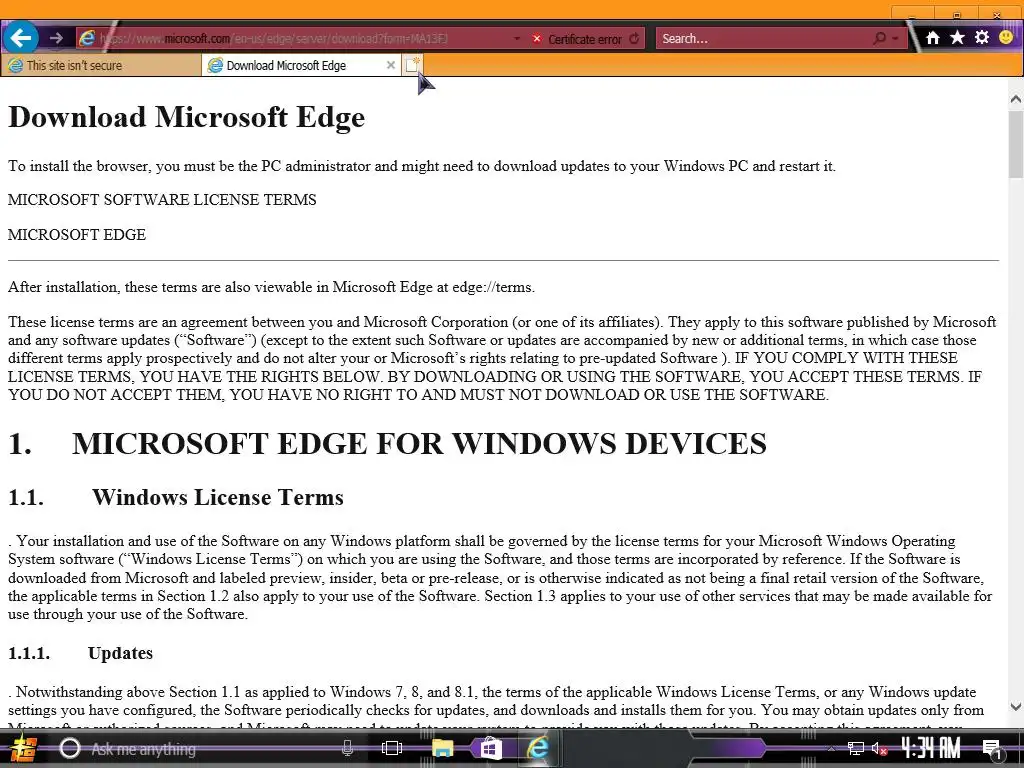Click the IE site icon in address bar
Image resolution: width=1024 pixels, height=768 pixels.
[x=87, y=39]
